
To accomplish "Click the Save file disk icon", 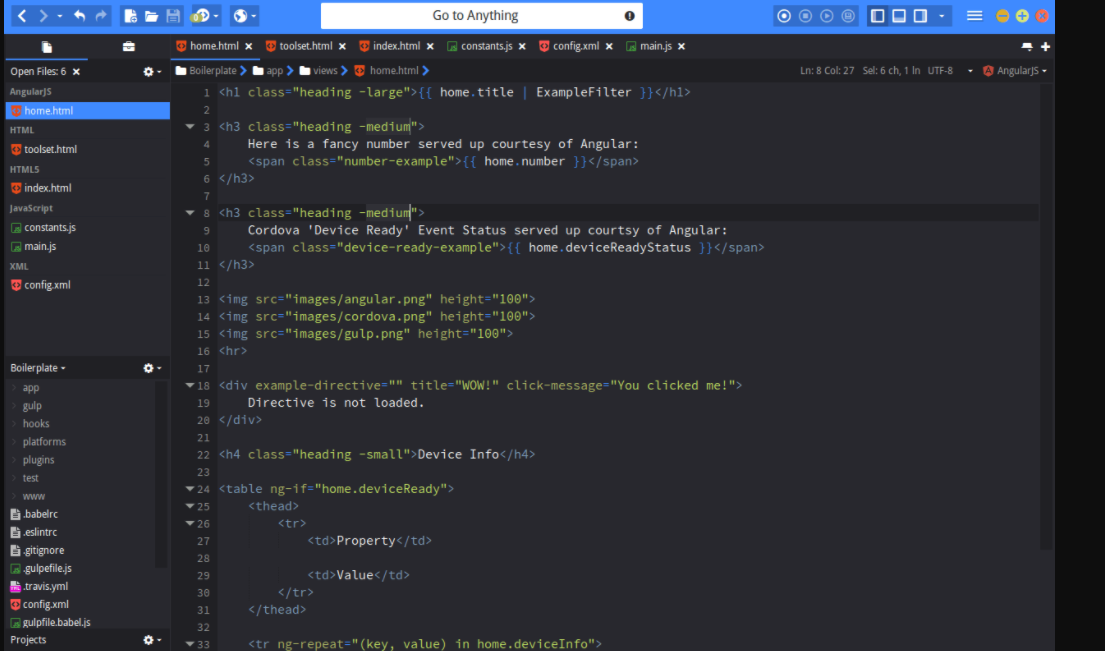I will (x=173, y=16).
